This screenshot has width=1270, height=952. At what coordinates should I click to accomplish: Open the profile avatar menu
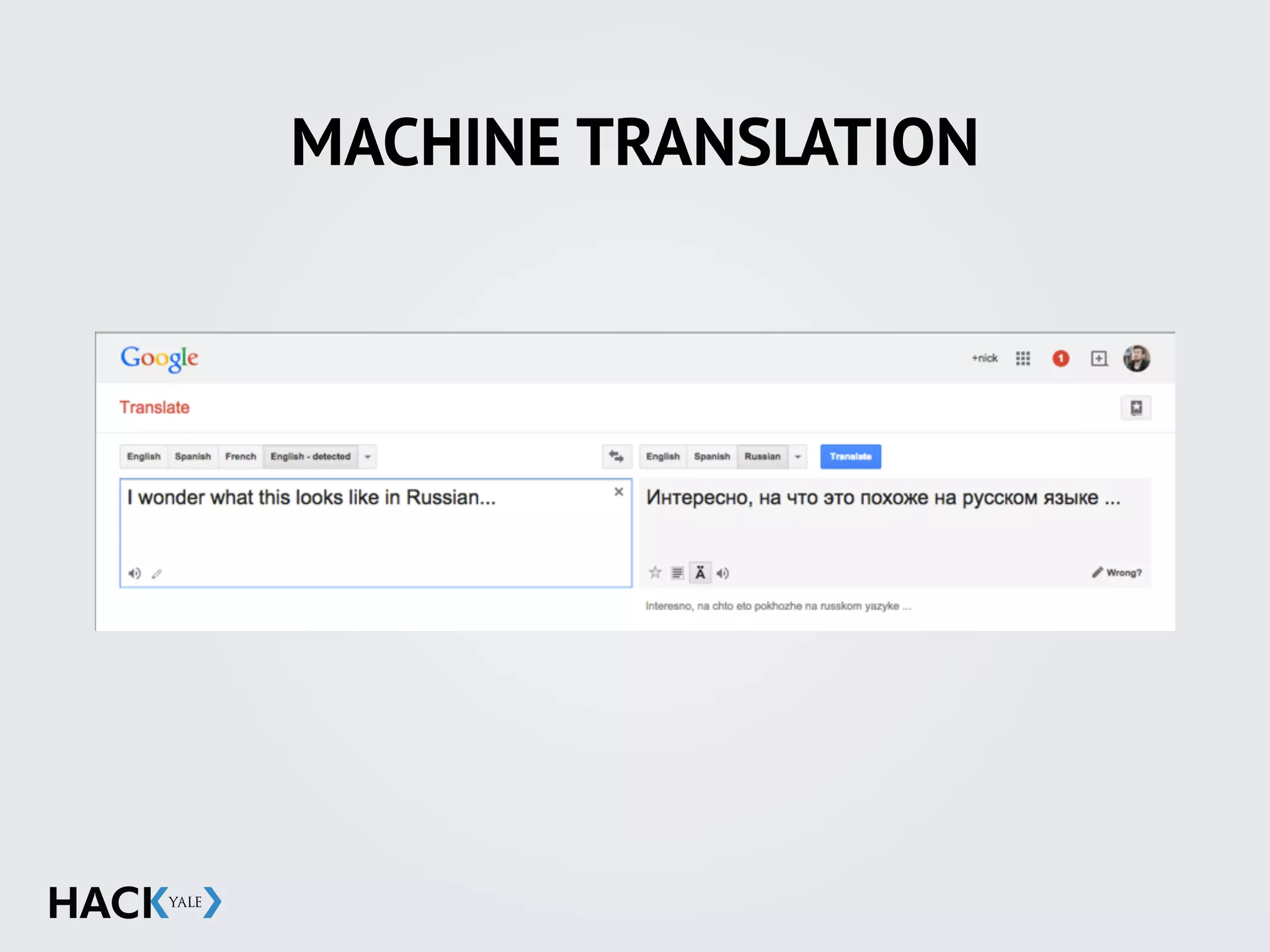coord(1137,358)
